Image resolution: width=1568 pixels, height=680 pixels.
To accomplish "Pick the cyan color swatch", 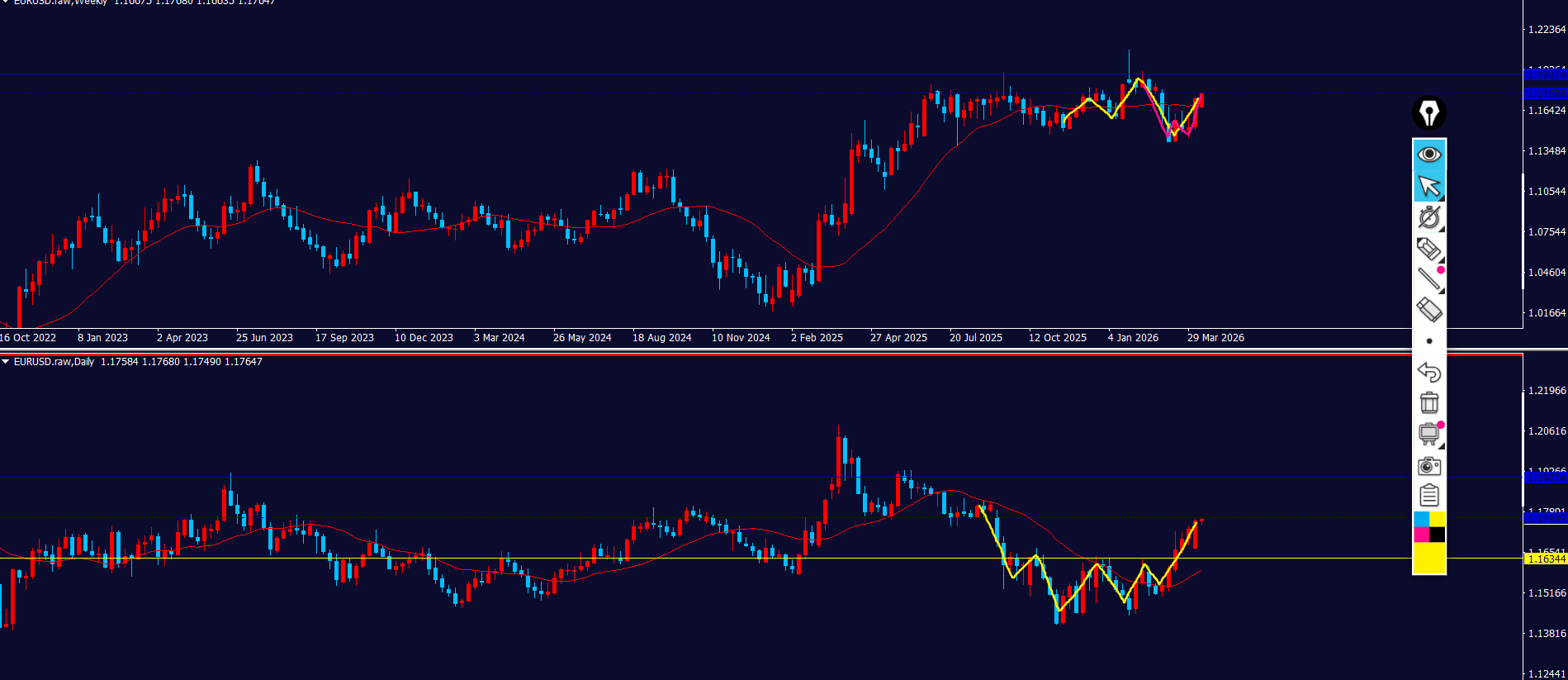I will coord(1421,519).
